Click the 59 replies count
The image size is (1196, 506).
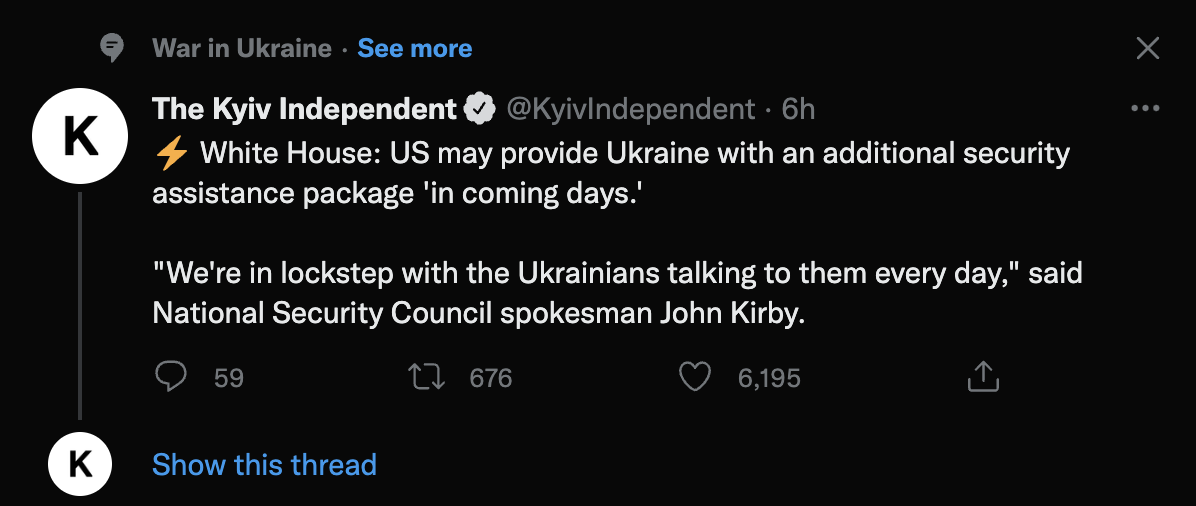point(229,377)
